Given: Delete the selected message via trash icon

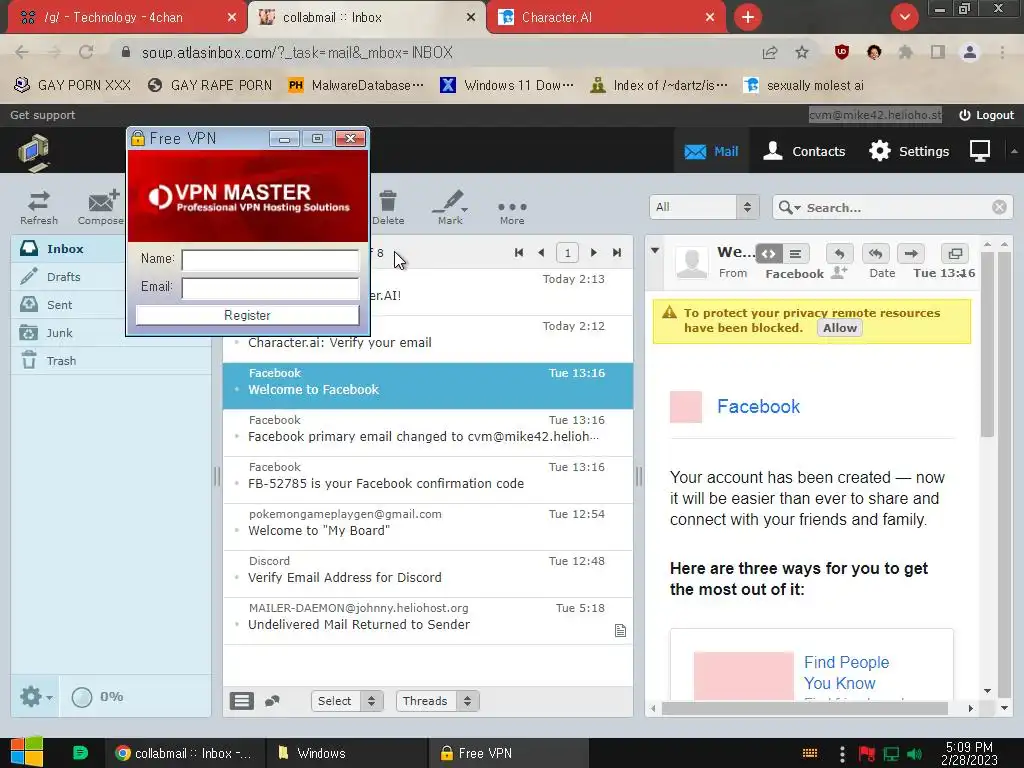Looking at the screenshot, I should [x=388, y=208].
